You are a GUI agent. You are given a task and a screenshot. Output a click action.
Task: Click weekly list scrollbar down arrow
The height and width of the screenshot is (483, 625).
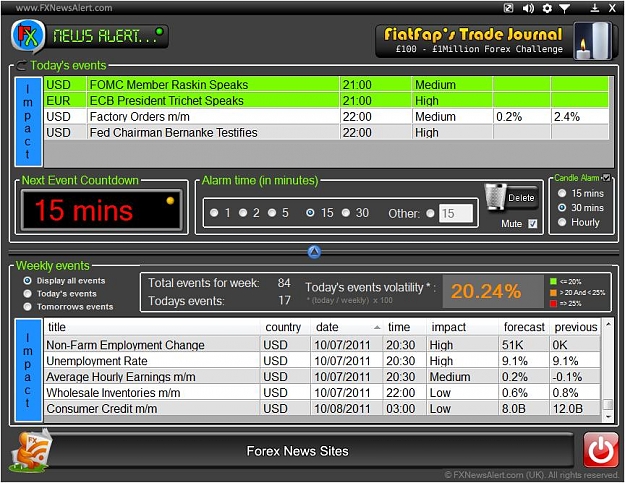(x=608, y=417)
